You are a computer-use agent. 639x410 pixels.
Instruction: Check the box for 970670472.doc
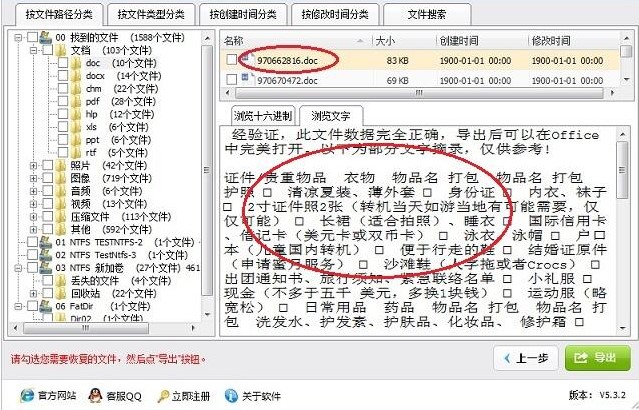click(231, 79)
